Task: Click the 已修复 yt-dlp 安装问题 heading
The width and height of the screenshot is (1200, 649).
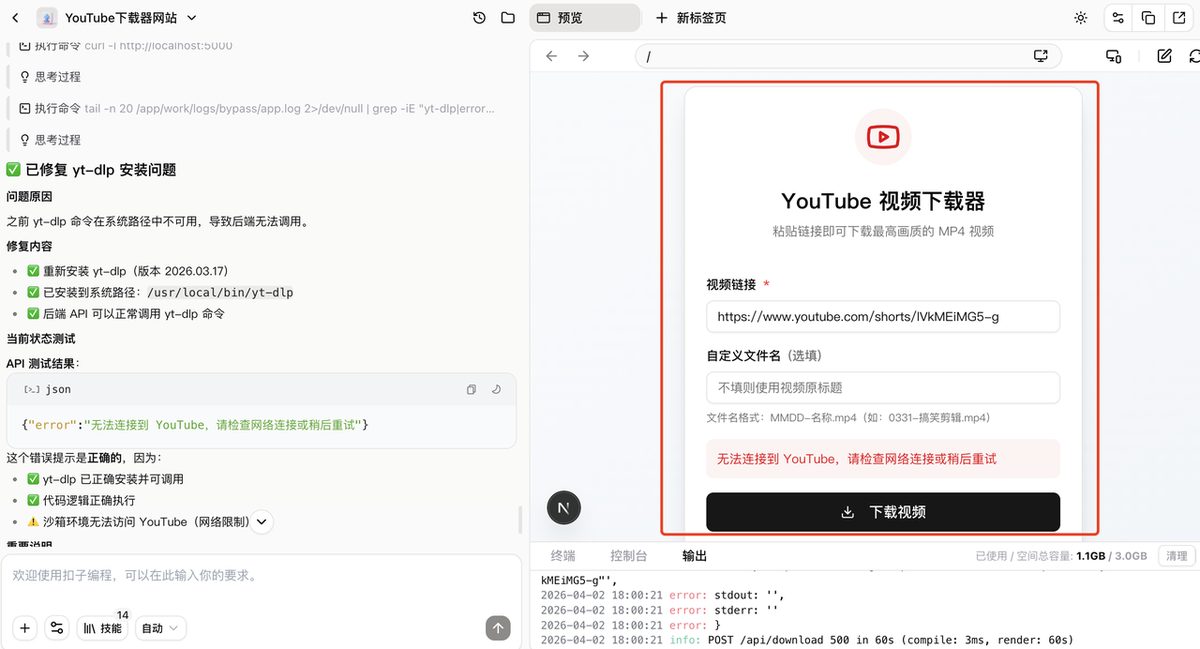Action: tap(91, 170)
